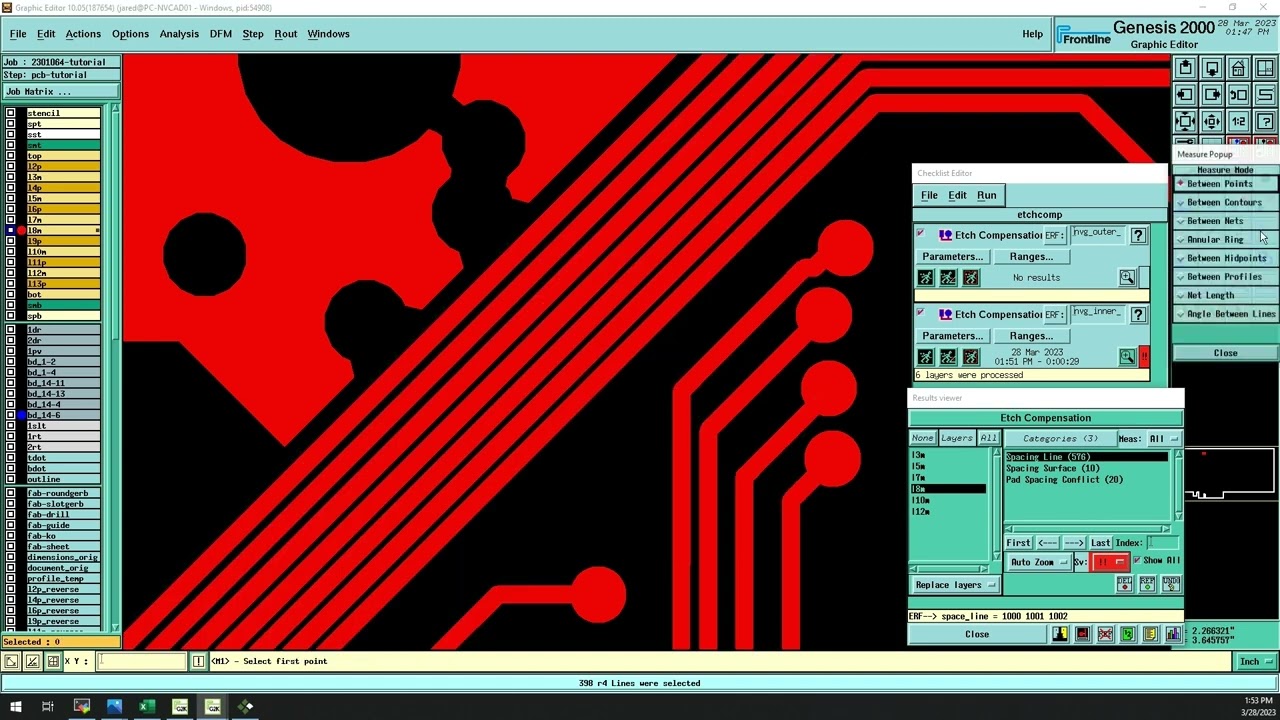Toggle display checkbox for 1dr layer
The width and height of the screenshot is (1280, 720).
pos(11,330)
